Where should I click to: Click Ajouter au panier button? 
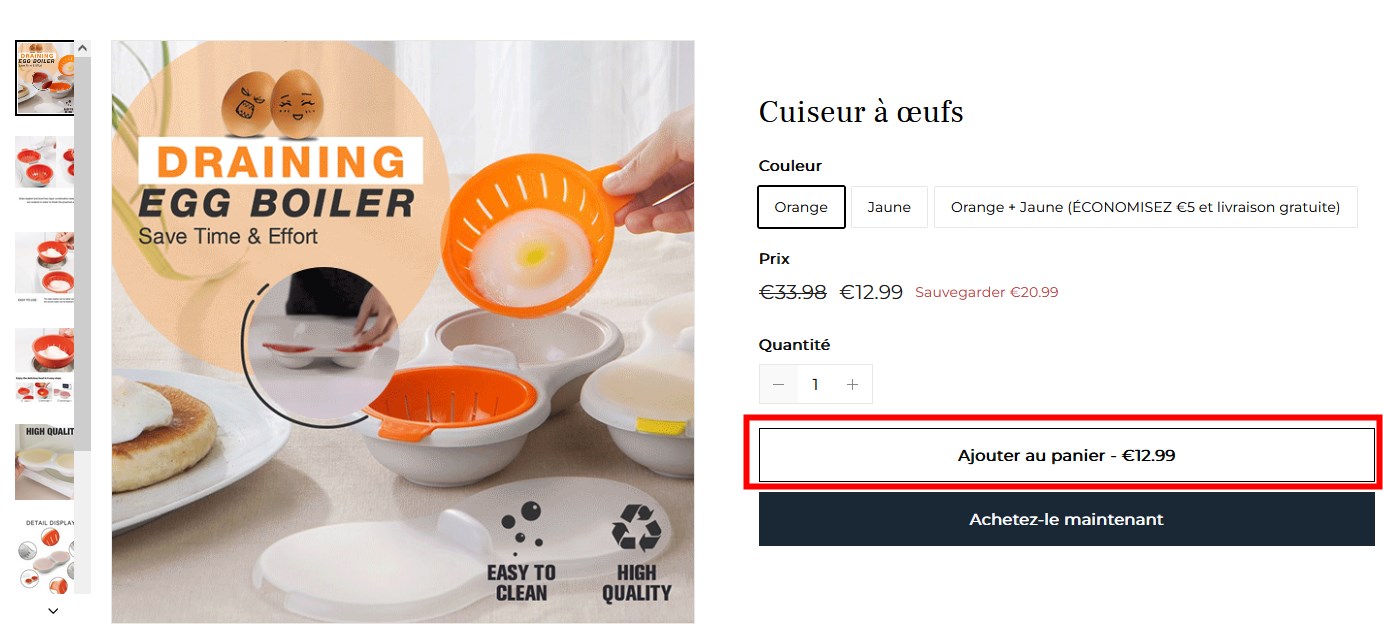1066,455
